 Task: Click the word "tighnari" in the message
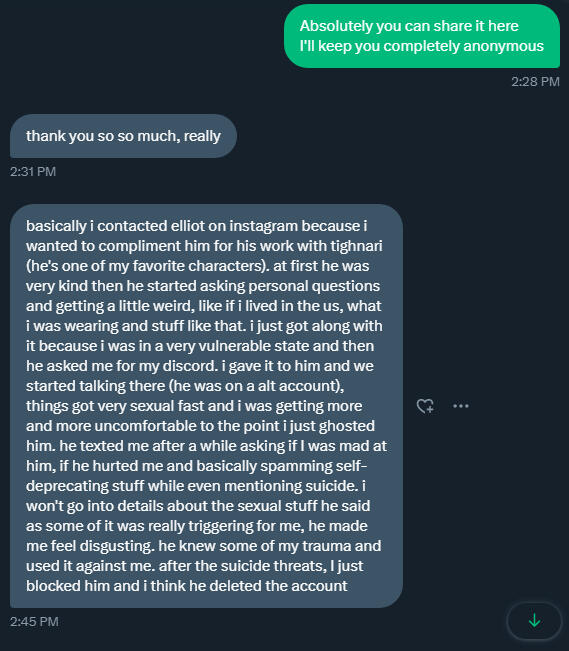[x=356, y=246]
